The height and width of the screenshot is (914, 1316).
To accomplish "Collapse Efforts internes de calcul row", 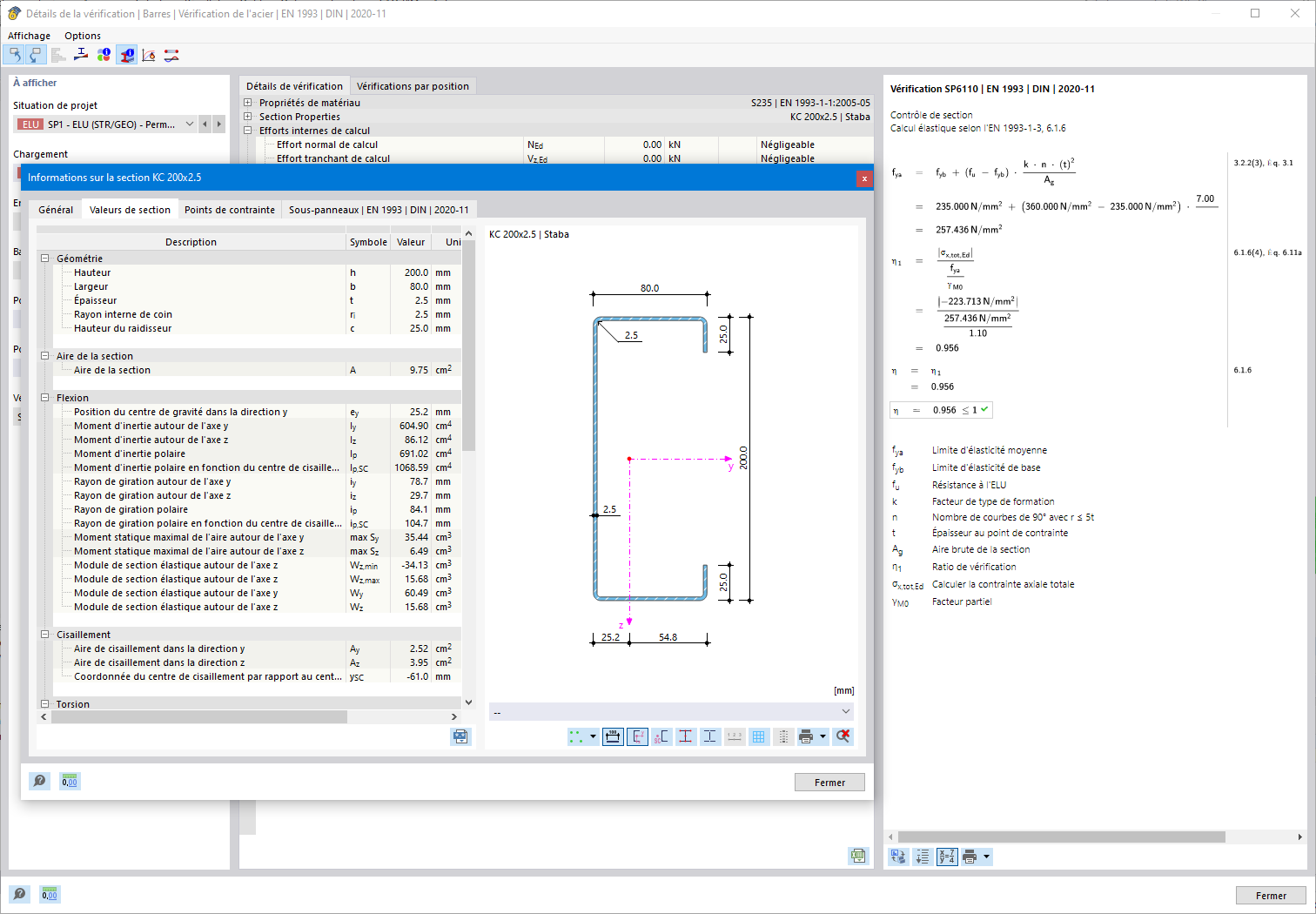I will point(248,131).
